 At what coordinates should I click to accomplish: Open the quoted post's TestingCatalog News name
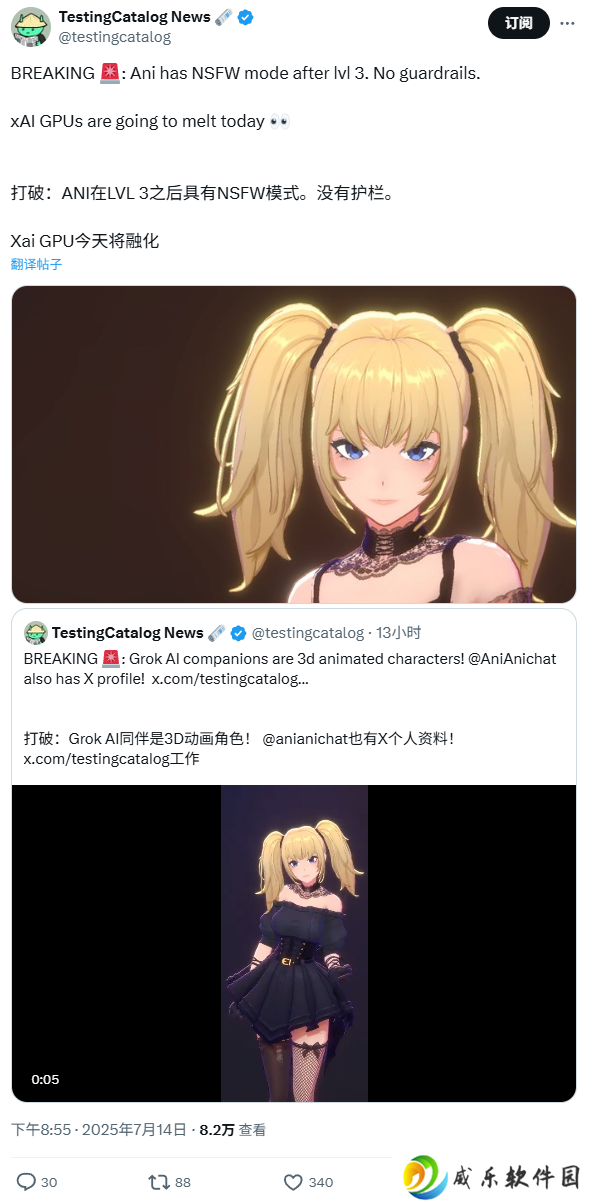[x=127, y=633]
